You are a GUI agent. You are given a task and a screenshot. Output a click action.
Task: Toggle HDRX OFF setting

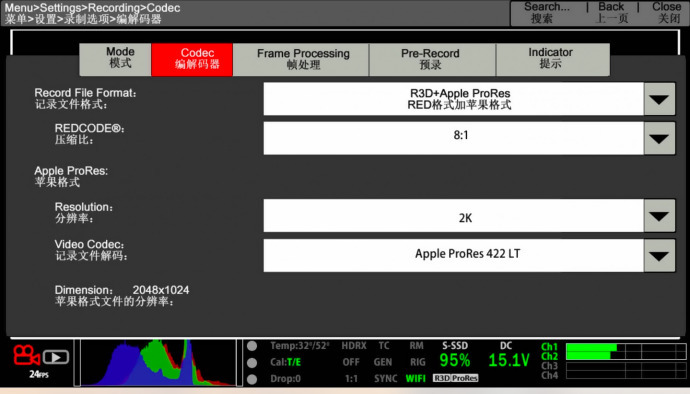354,354
